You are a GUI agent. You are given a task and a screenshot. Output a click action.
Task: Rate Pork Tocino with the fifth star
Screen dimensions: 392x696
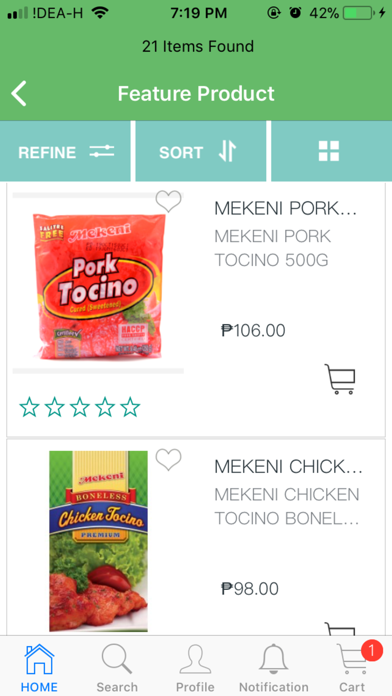coord(131,407)
